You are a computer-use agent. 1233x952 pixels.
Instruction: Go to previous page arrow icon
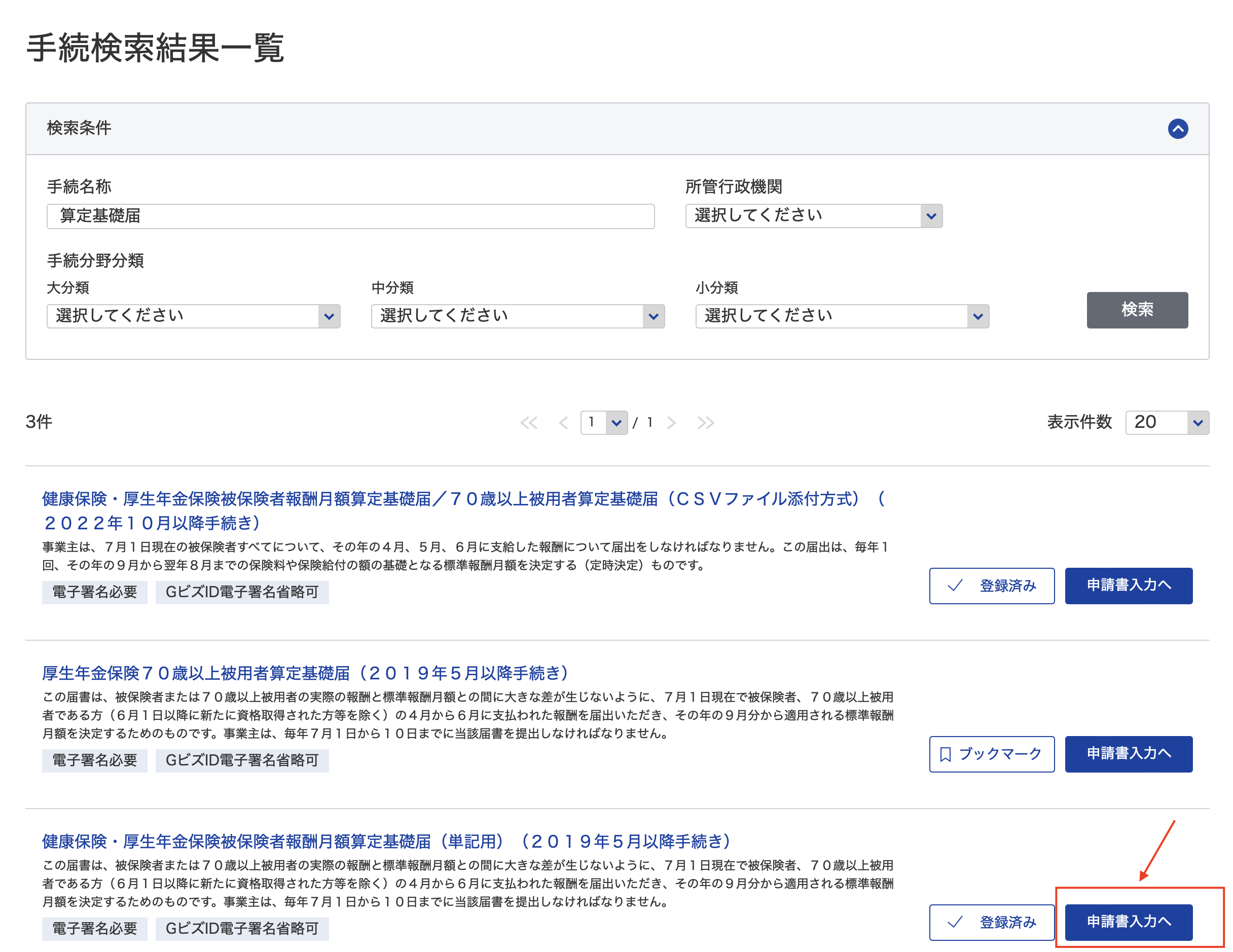[x=563, y=422]
